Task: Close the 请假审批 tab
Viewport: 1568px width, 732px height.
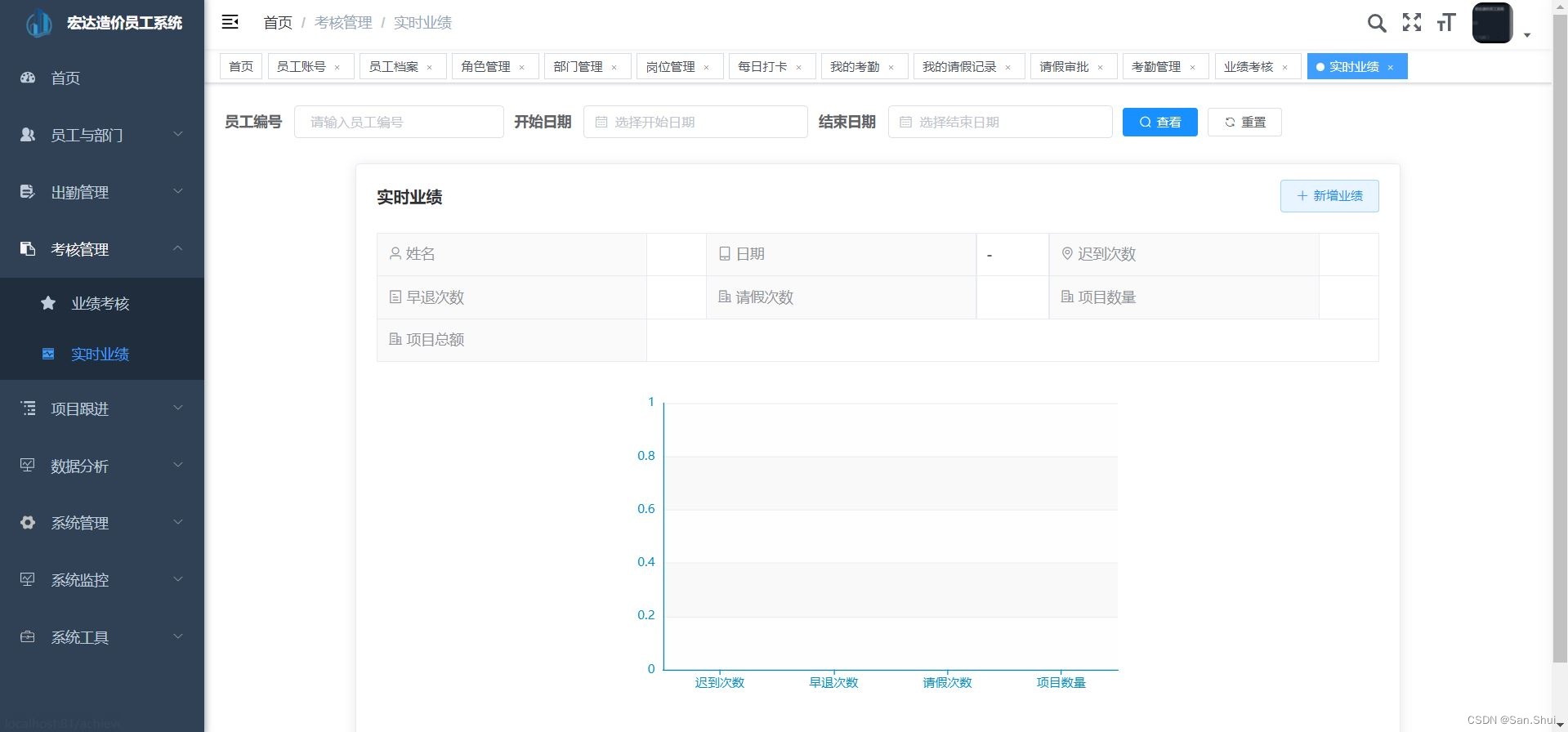Action: pyautogui.click(x=1100, y=67)
